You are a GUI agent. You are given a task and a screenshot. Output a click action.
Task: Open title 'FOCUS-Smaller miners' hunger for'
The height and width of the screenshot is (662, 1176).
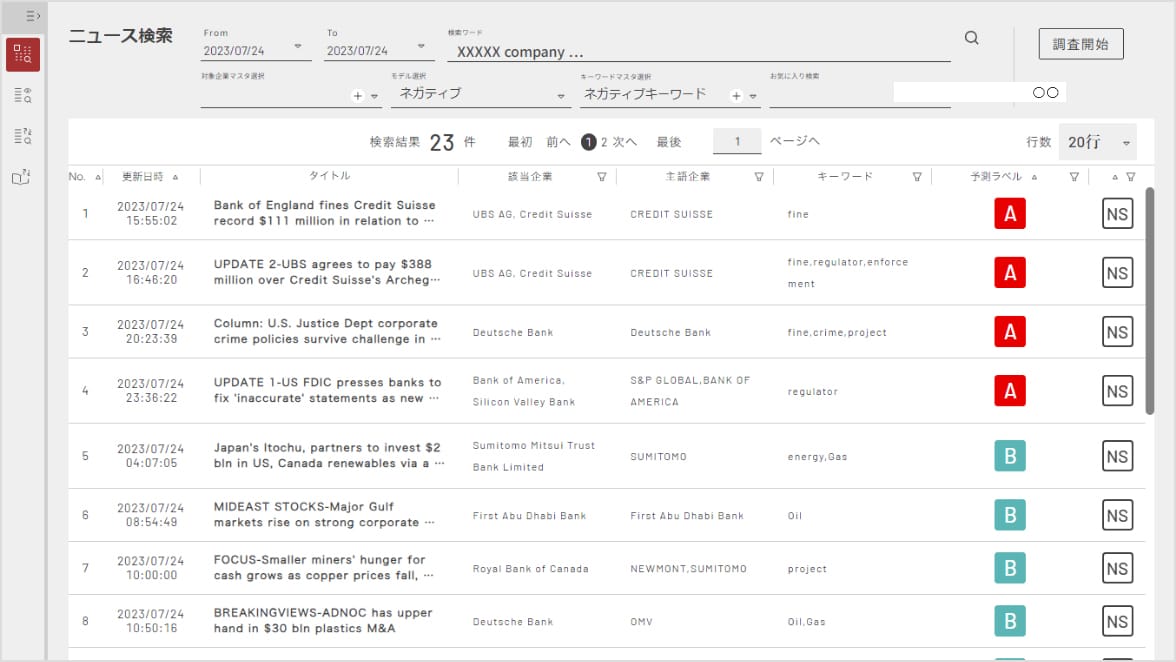pyautogui.click(x=324, y=568)
